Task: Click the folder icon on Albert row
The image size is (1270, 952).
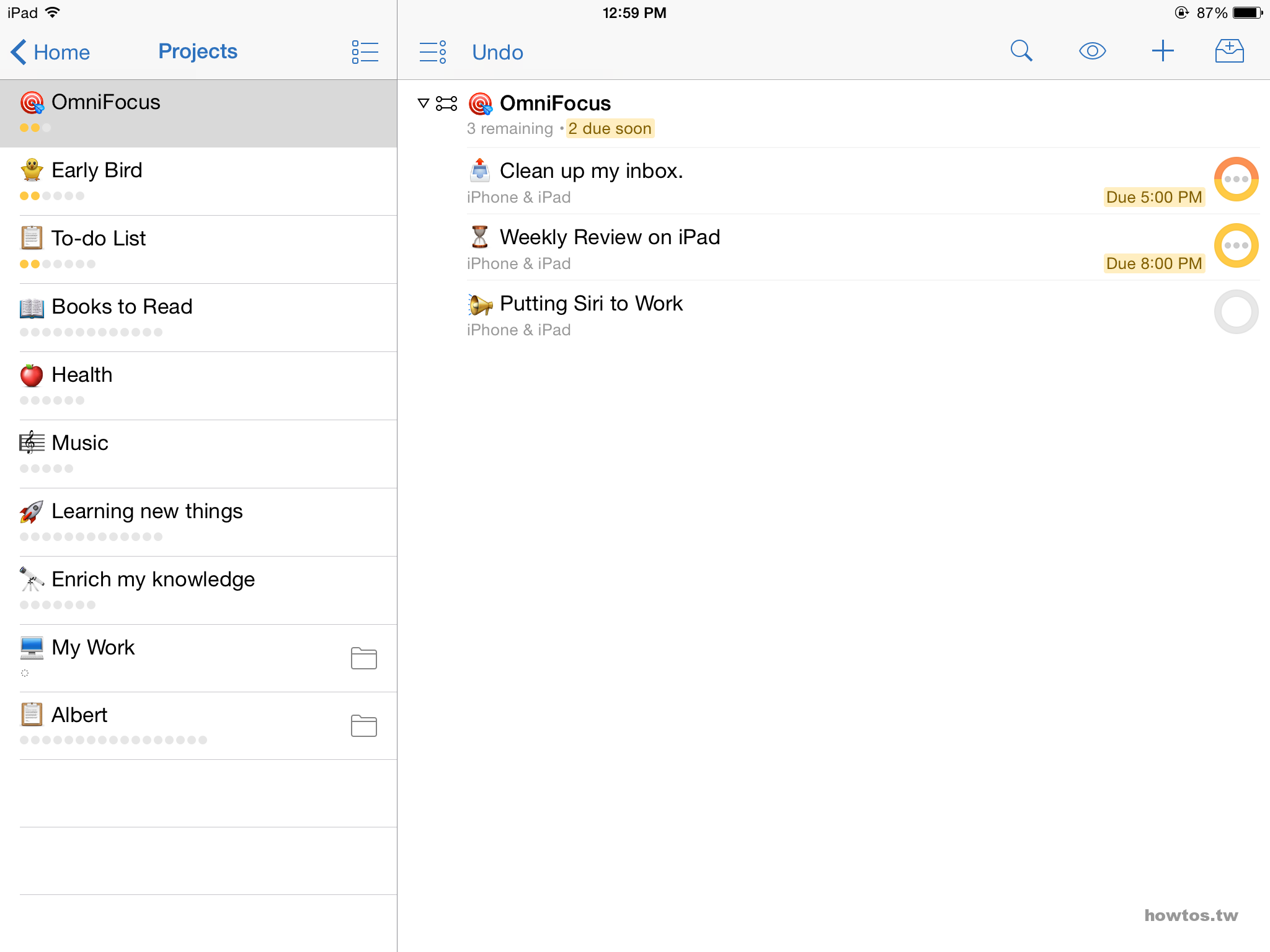Action: coord(364,726)
